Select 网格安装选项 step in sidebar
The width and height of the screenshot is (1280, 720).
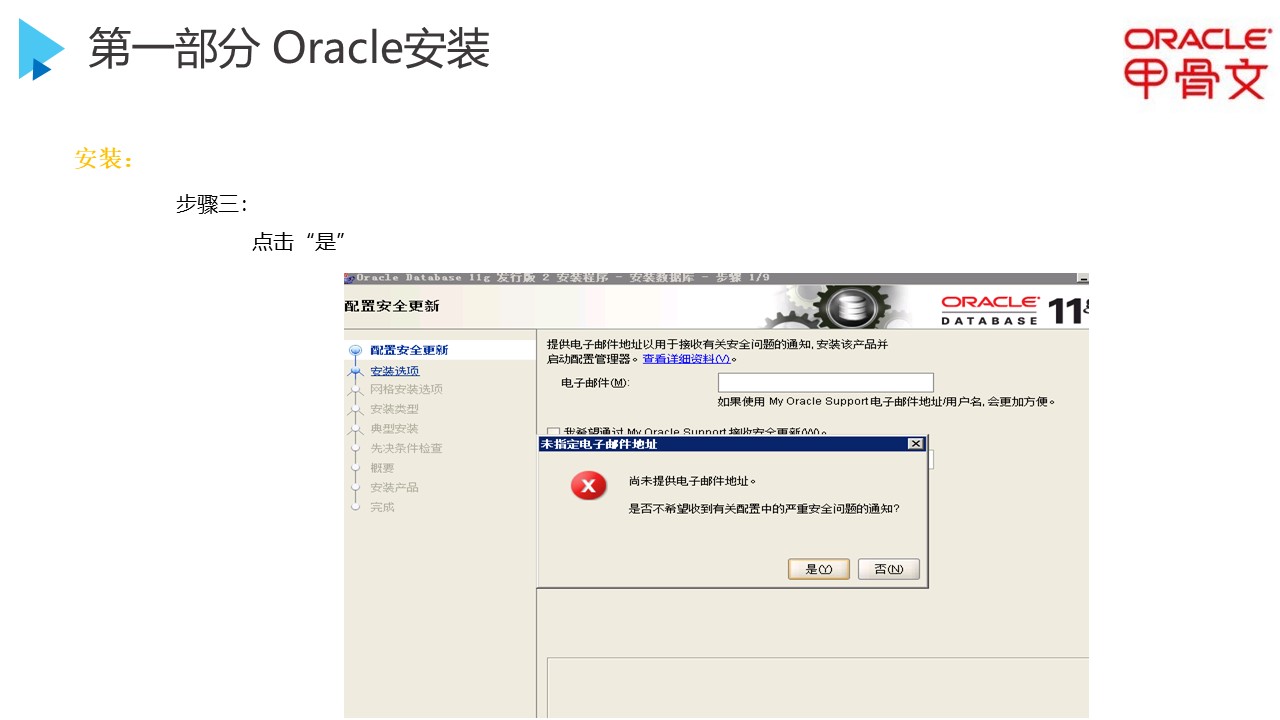[x=406, y=389]
